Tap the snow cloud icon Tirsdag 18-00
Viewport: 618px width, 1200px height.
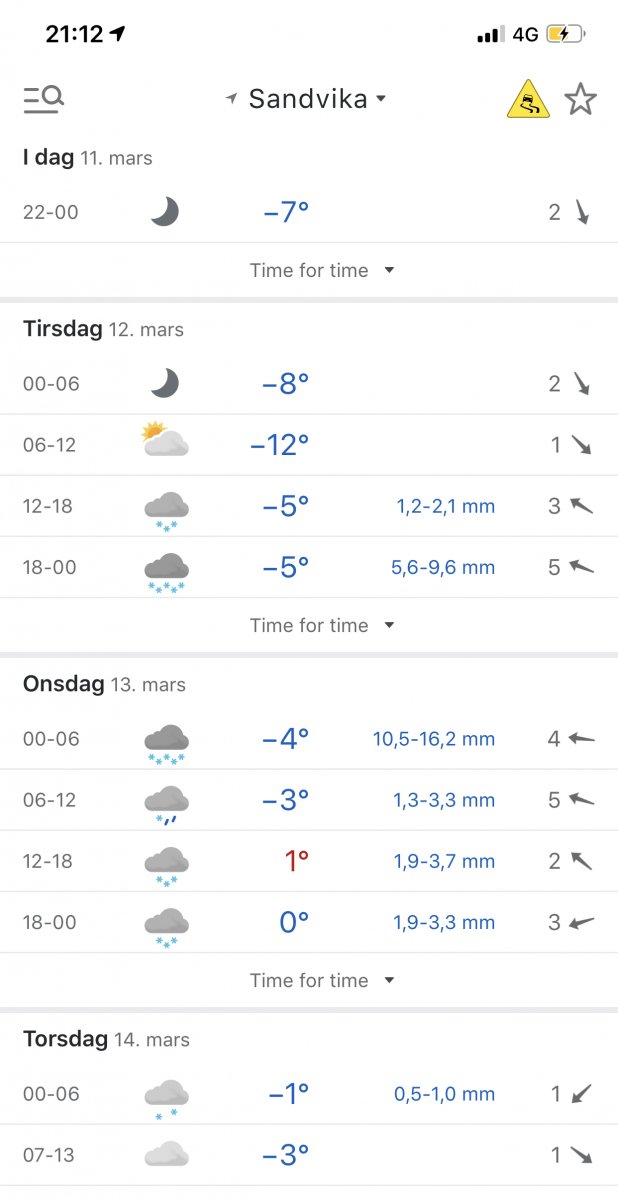pyautogui.click(x=166, y=571)
